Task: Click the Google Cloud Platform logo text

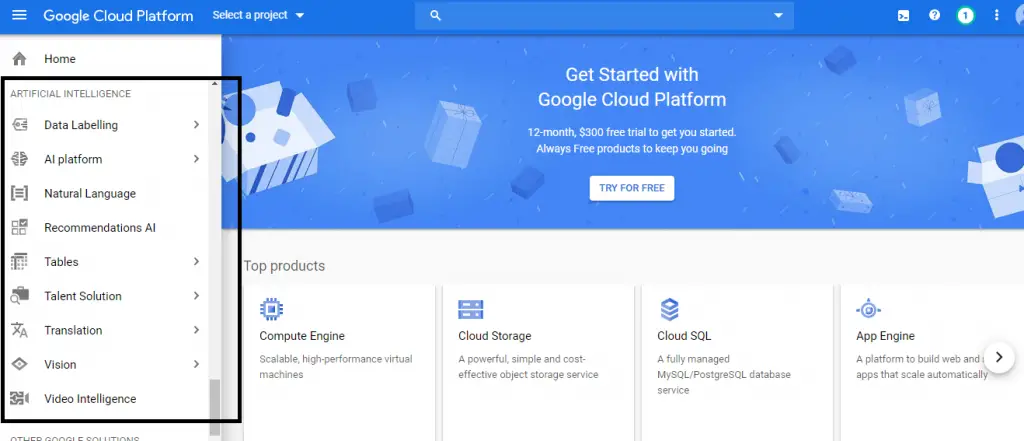Action: tap(118, 16)
